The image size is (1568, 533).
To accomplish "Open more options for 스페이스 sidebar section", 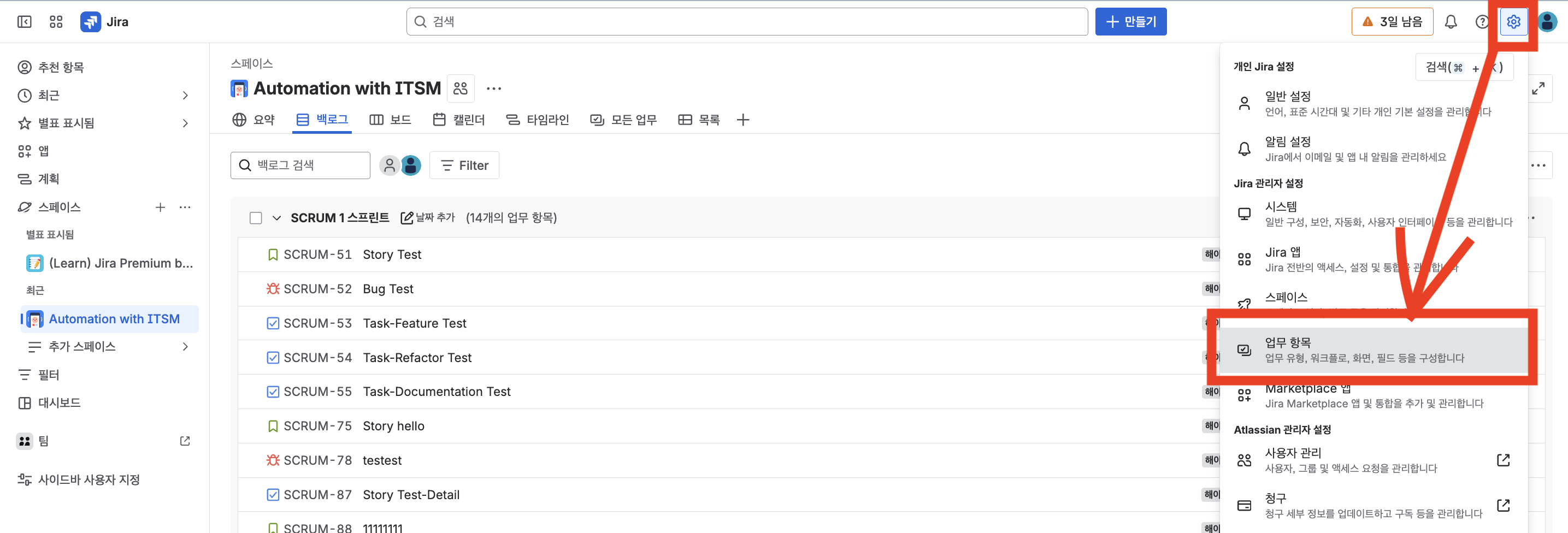I will 185,207.
